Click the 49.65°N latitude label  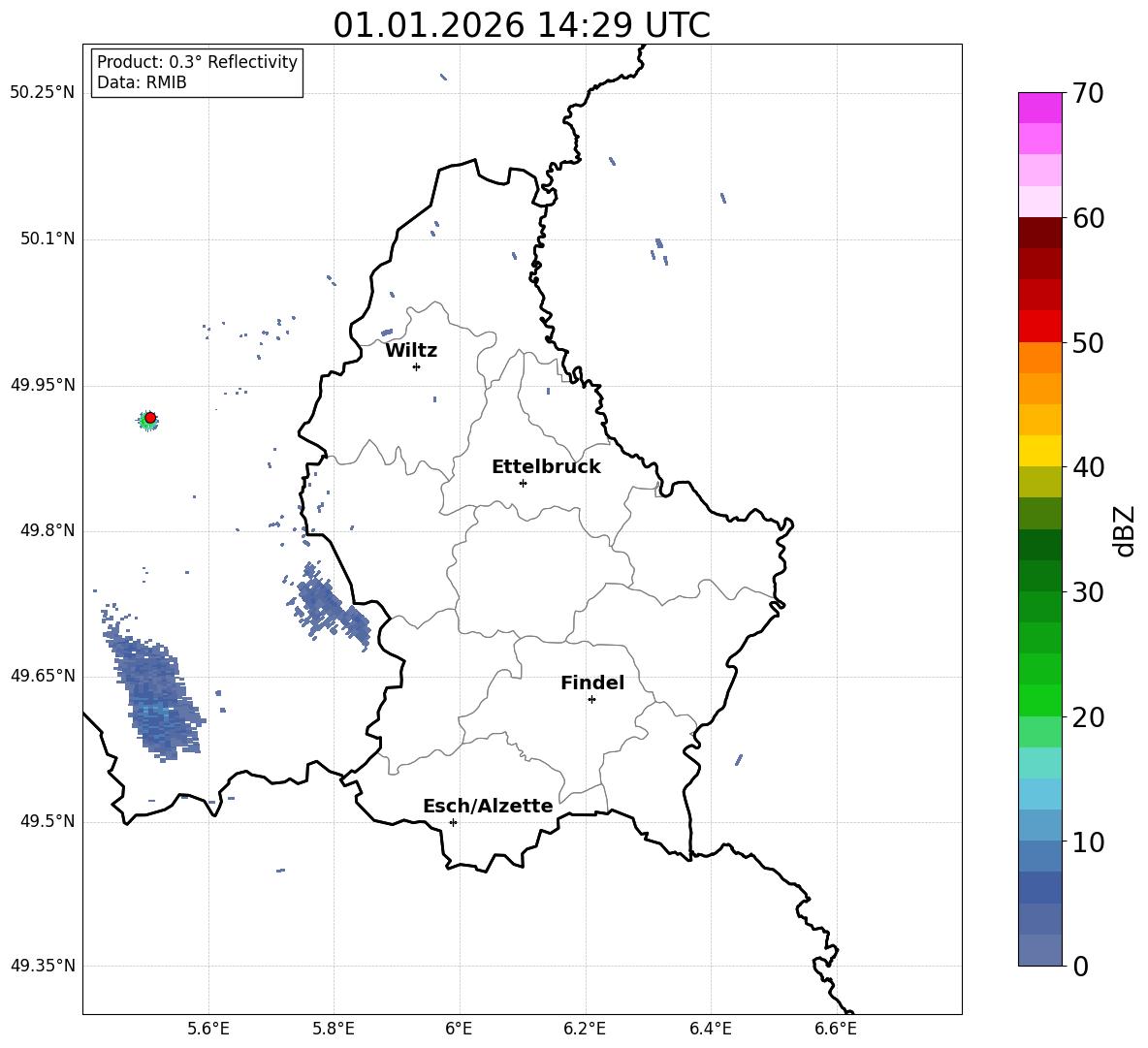click(43, 676)
